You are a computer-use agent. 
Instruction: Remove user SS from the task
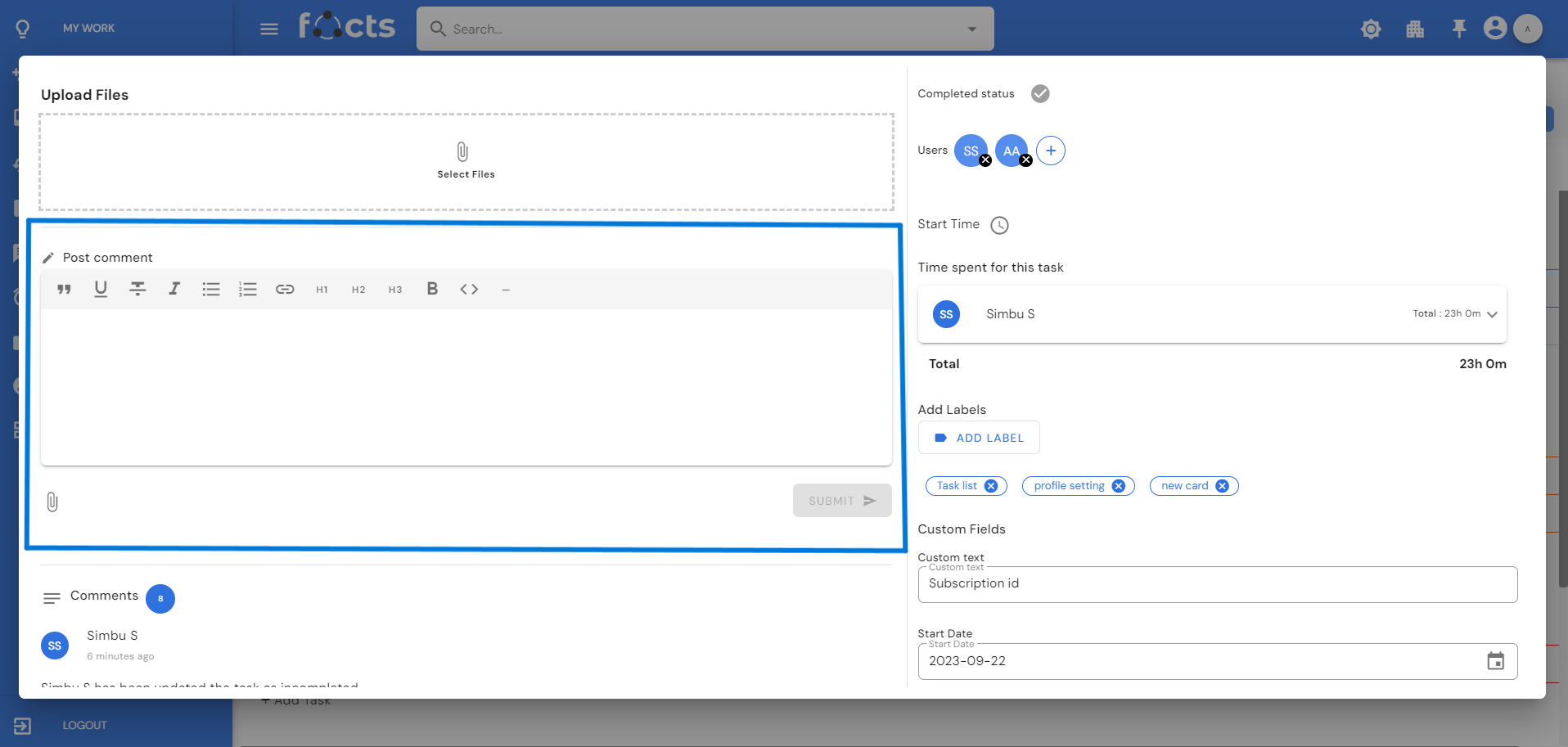[986, 160]
